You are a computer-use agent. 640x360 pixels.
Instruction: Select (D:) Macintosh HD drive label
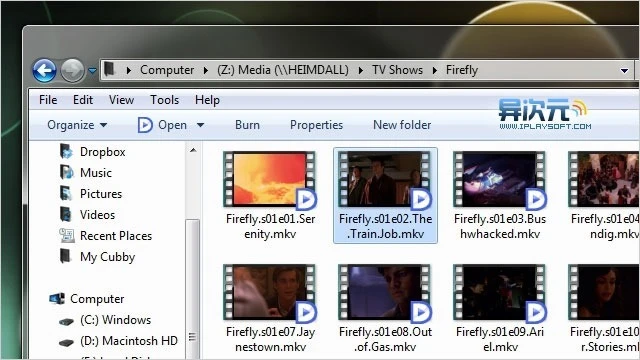tap(129, 341)
